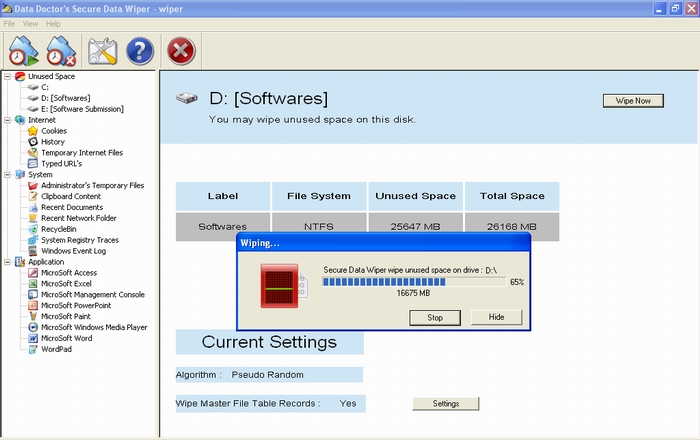
Task: Click the cancel scheduled wipe toolbar icon
Action: coord(61,49)
